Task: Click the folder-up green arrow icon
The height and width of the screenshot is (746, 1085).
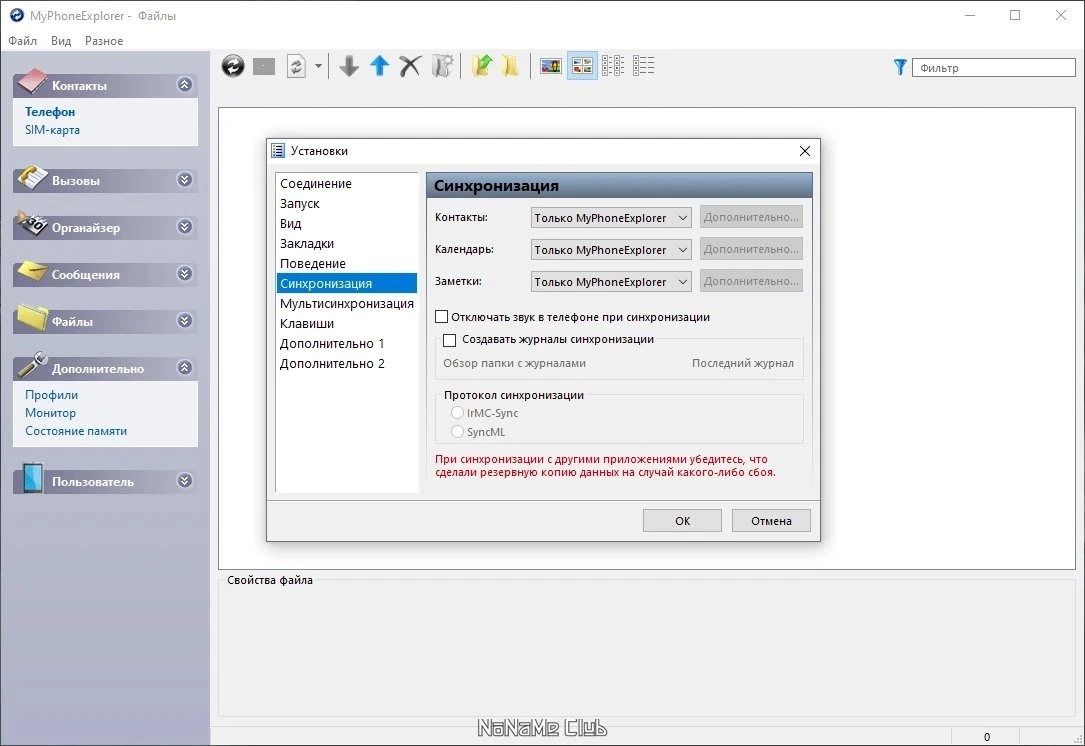Action: [x=482, y=66]
